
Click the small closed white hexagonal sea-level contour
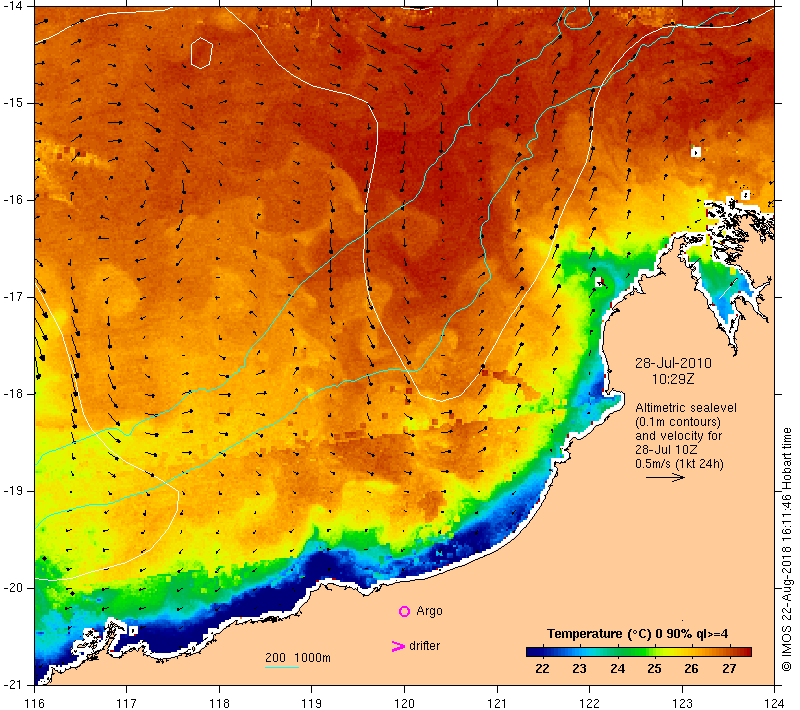coord(202,53)
